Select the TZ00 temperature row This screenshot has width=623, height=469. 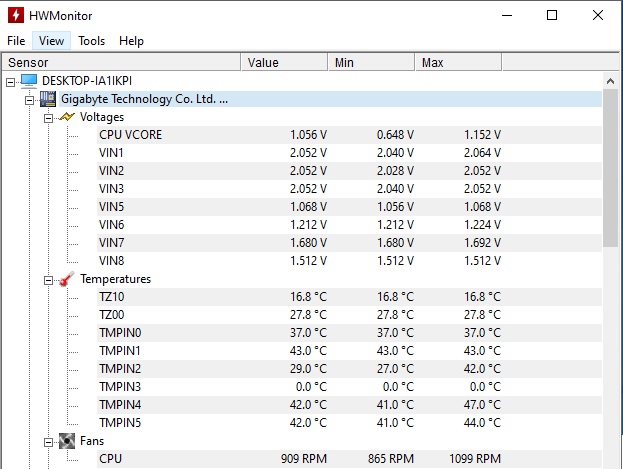coord(350,315)
